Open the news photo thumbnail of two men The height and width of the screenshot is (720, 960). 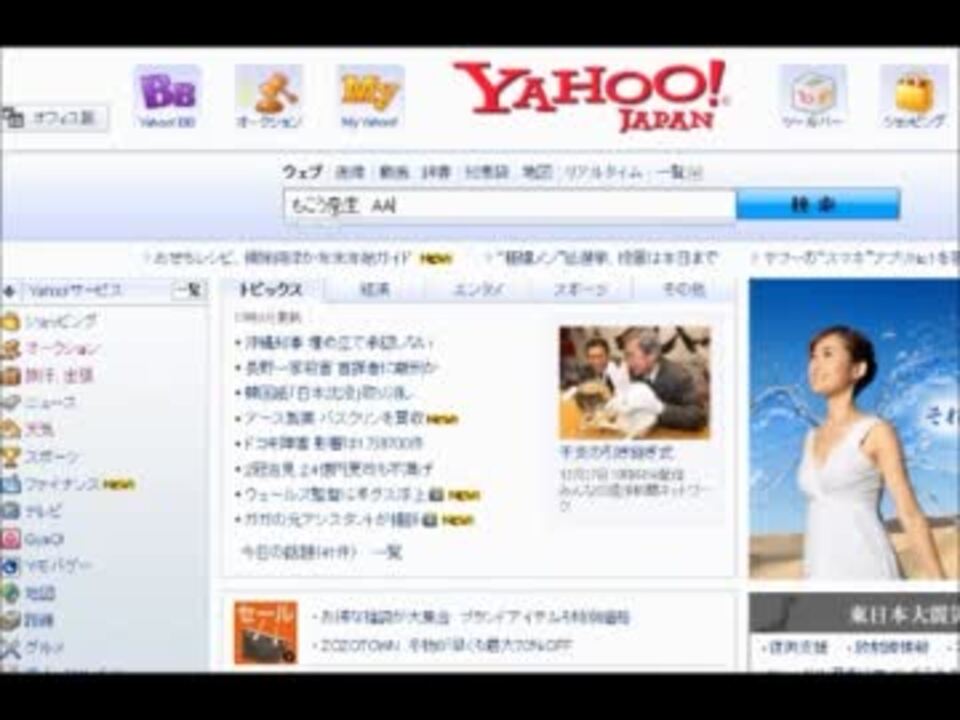click(x=635, y=382)
